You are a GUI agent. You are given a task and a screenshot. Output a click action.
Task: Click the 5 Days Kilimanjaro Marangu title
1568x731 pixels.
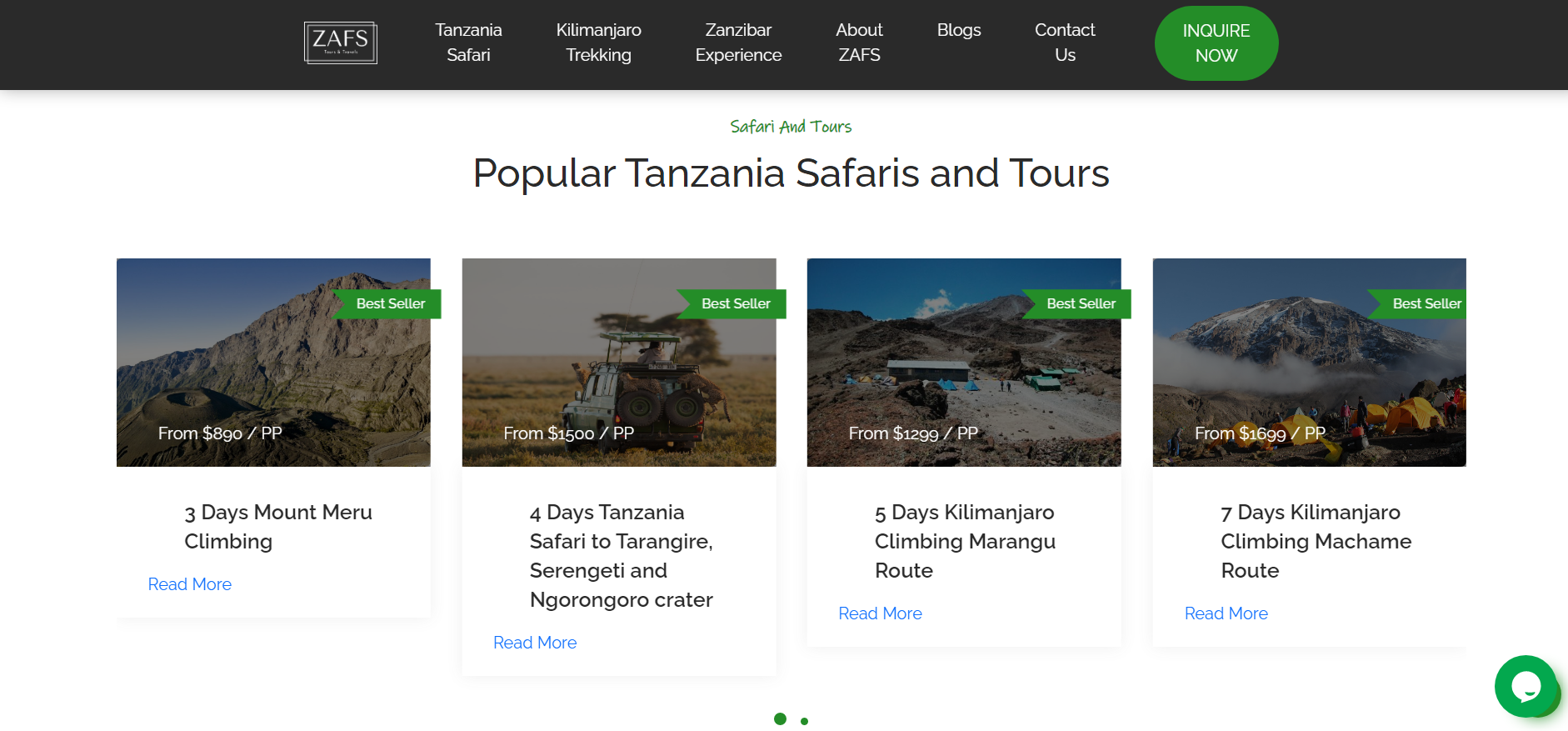point(965,541)
